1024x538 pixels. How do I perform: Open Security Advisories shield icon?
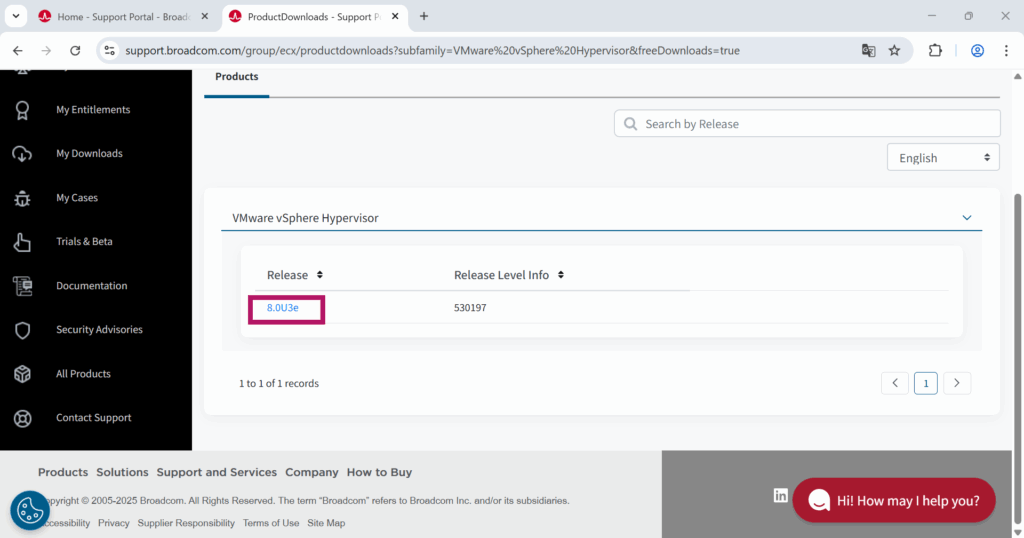pos(22,330)
